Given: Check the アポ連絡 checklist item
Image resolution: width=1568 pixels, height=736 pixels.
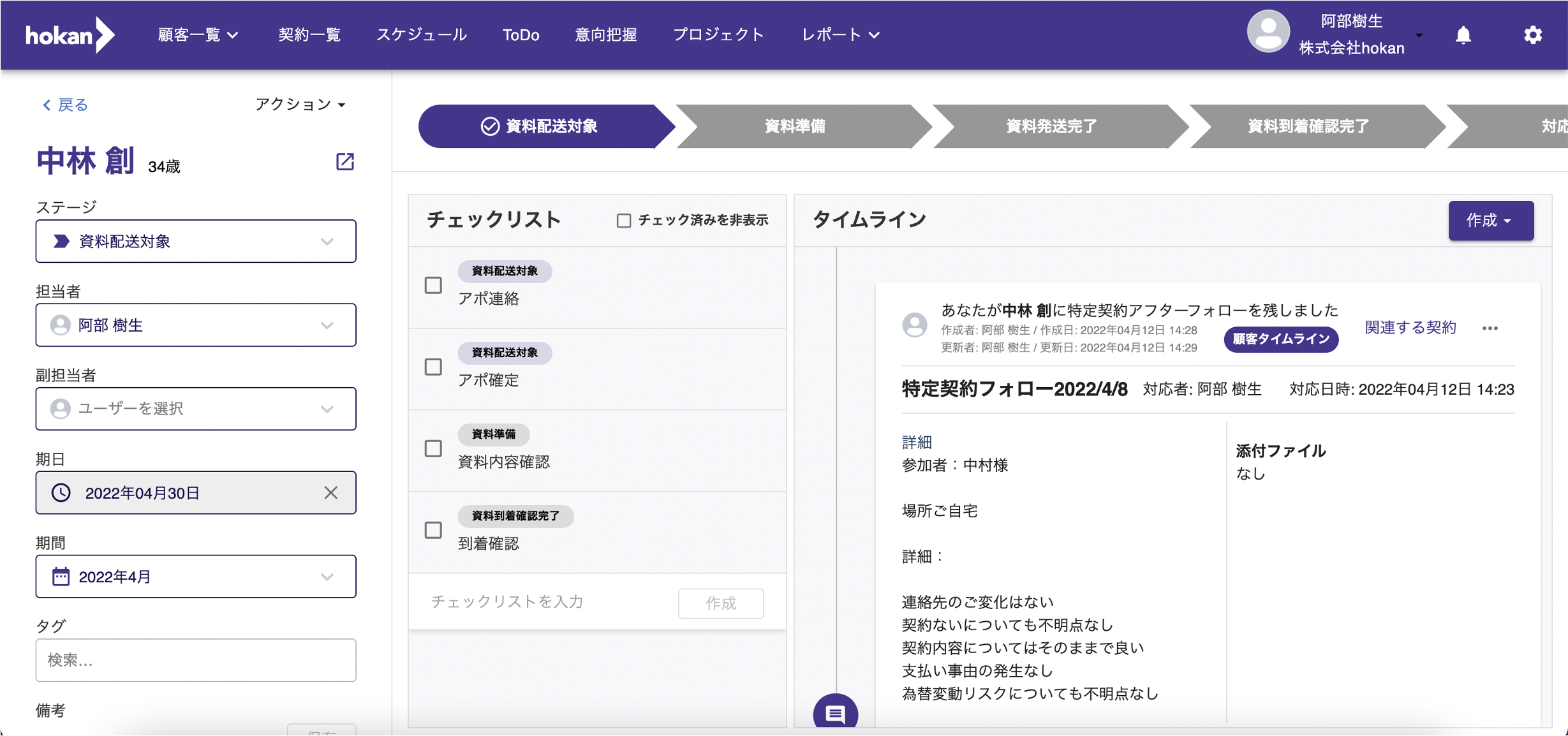Looking at the screenshot, I should [x=433, y=285].
